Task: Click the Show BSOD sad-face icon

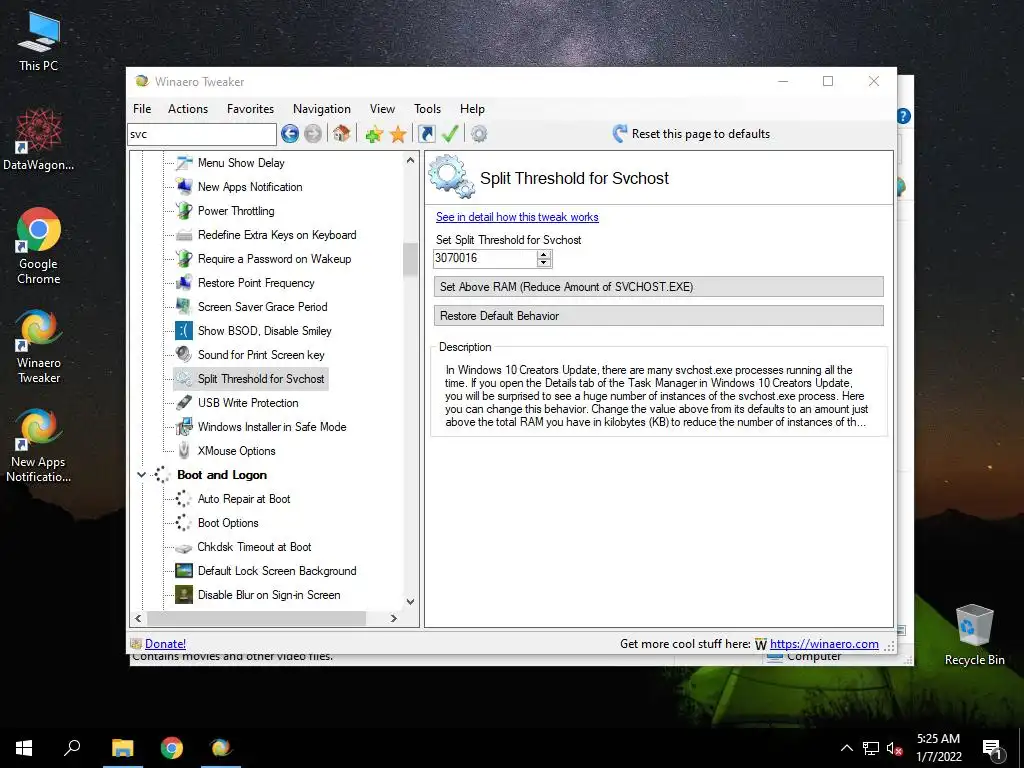Action: pos(184,330)
